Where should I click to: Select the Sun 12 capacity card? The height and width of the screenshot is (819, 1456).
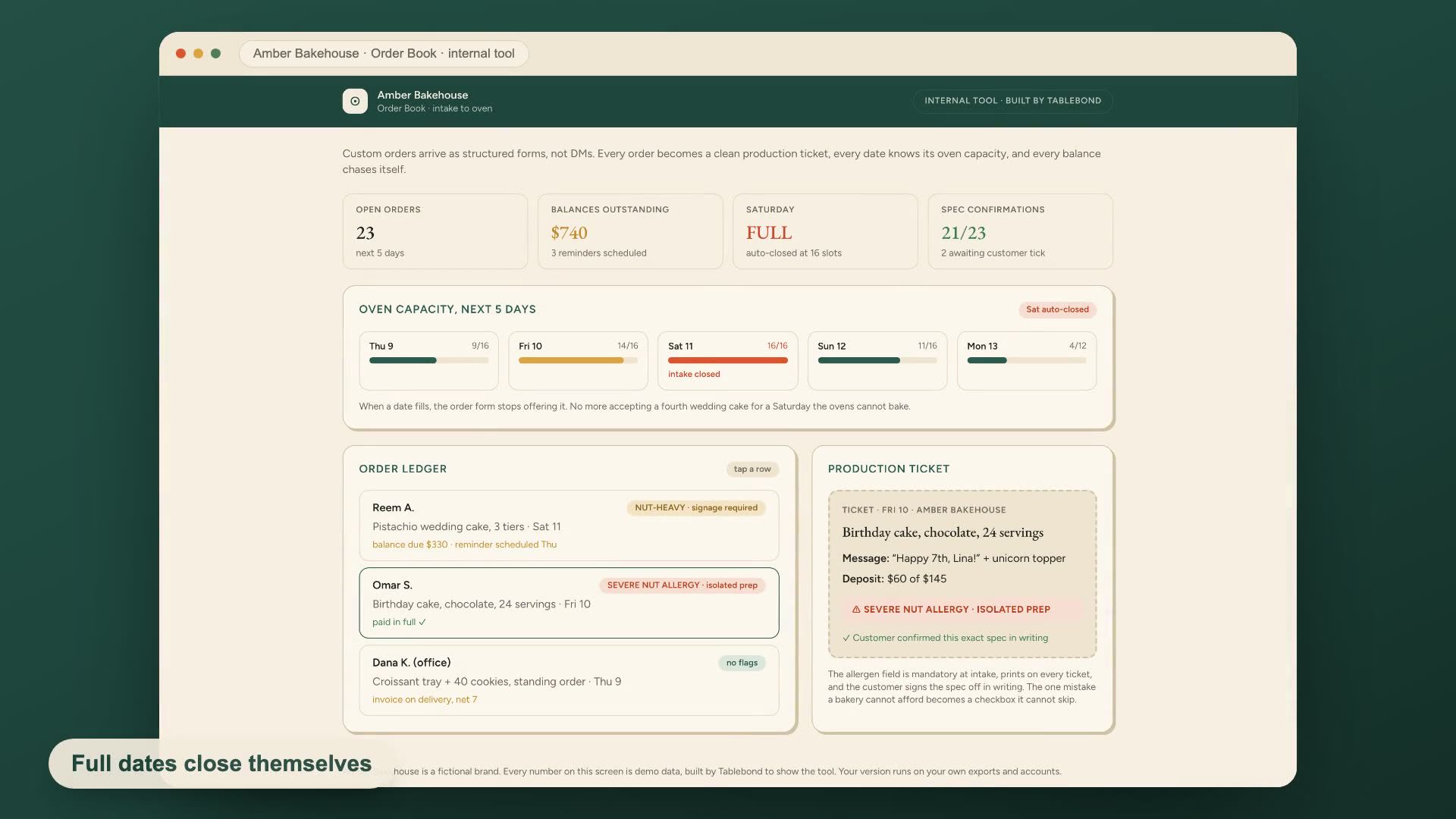(877, 360)
